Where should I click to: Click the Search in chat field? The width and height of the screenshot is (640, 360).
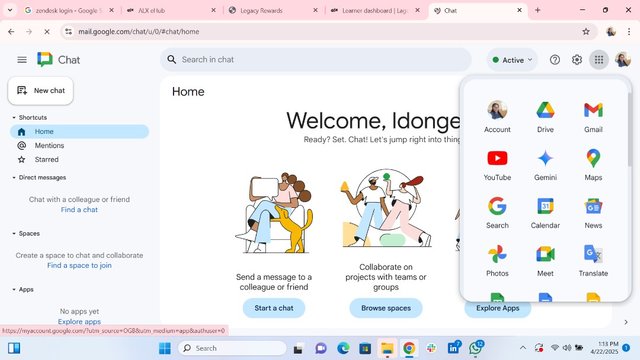316,60
